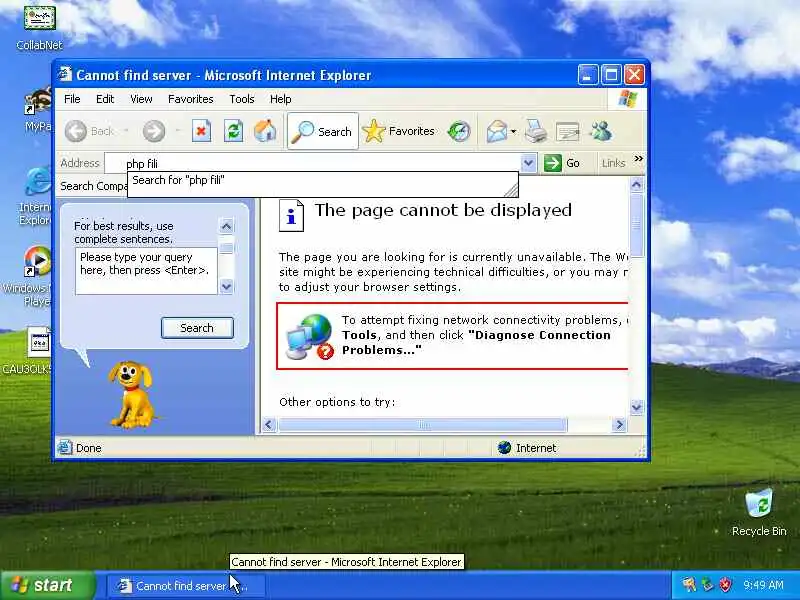This screenshot has width=800, height=600.
Task: Click inside the Address text field
Action: pos(312,163)
